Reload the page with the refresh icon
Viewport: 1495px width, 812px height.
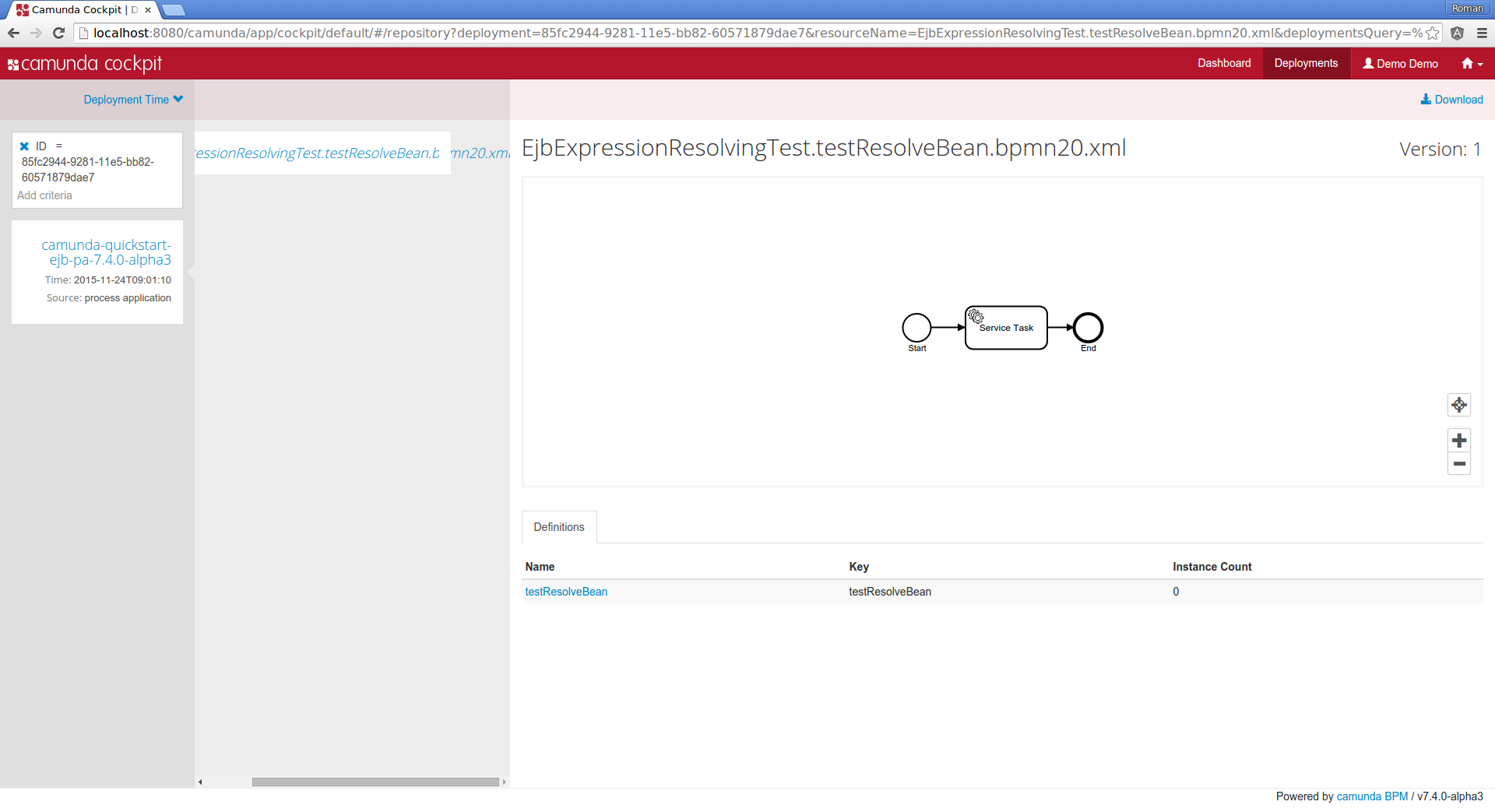[58, 33]
